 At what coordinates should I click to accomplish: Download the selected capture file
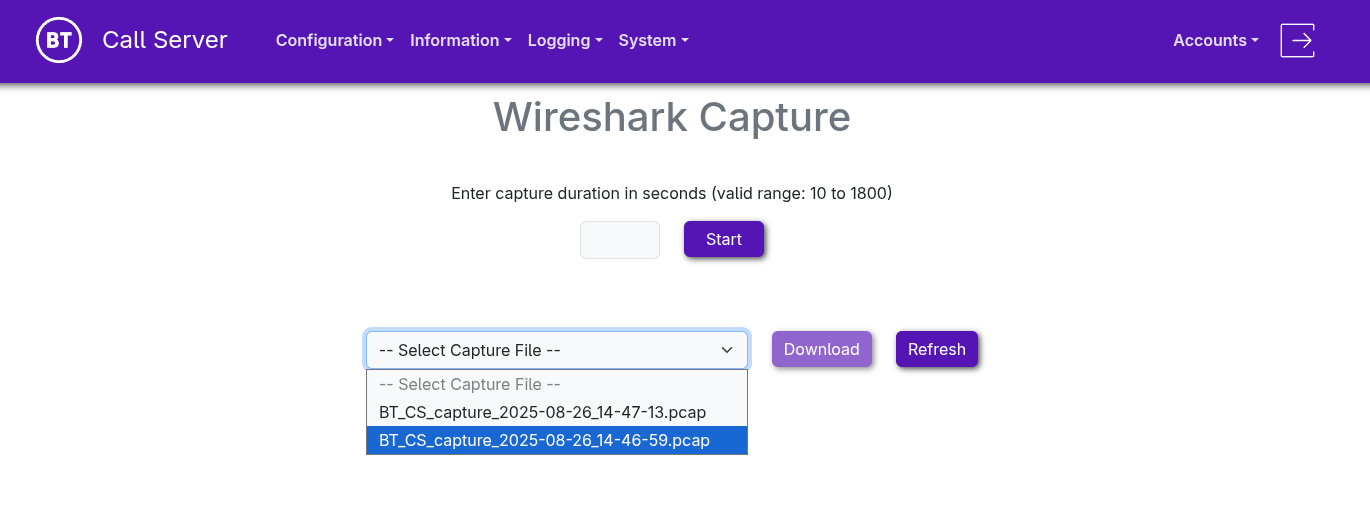(822, 349)
